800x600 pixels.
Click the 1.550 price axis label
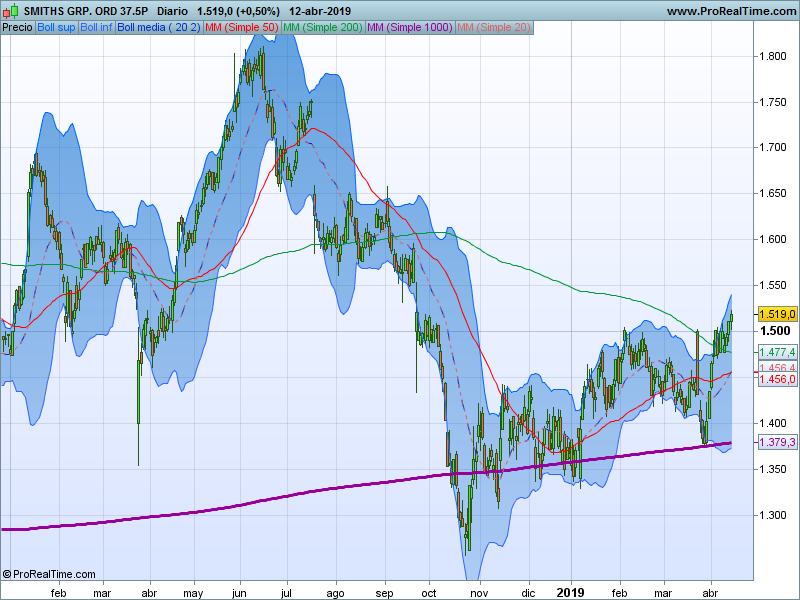click(773, 285)
